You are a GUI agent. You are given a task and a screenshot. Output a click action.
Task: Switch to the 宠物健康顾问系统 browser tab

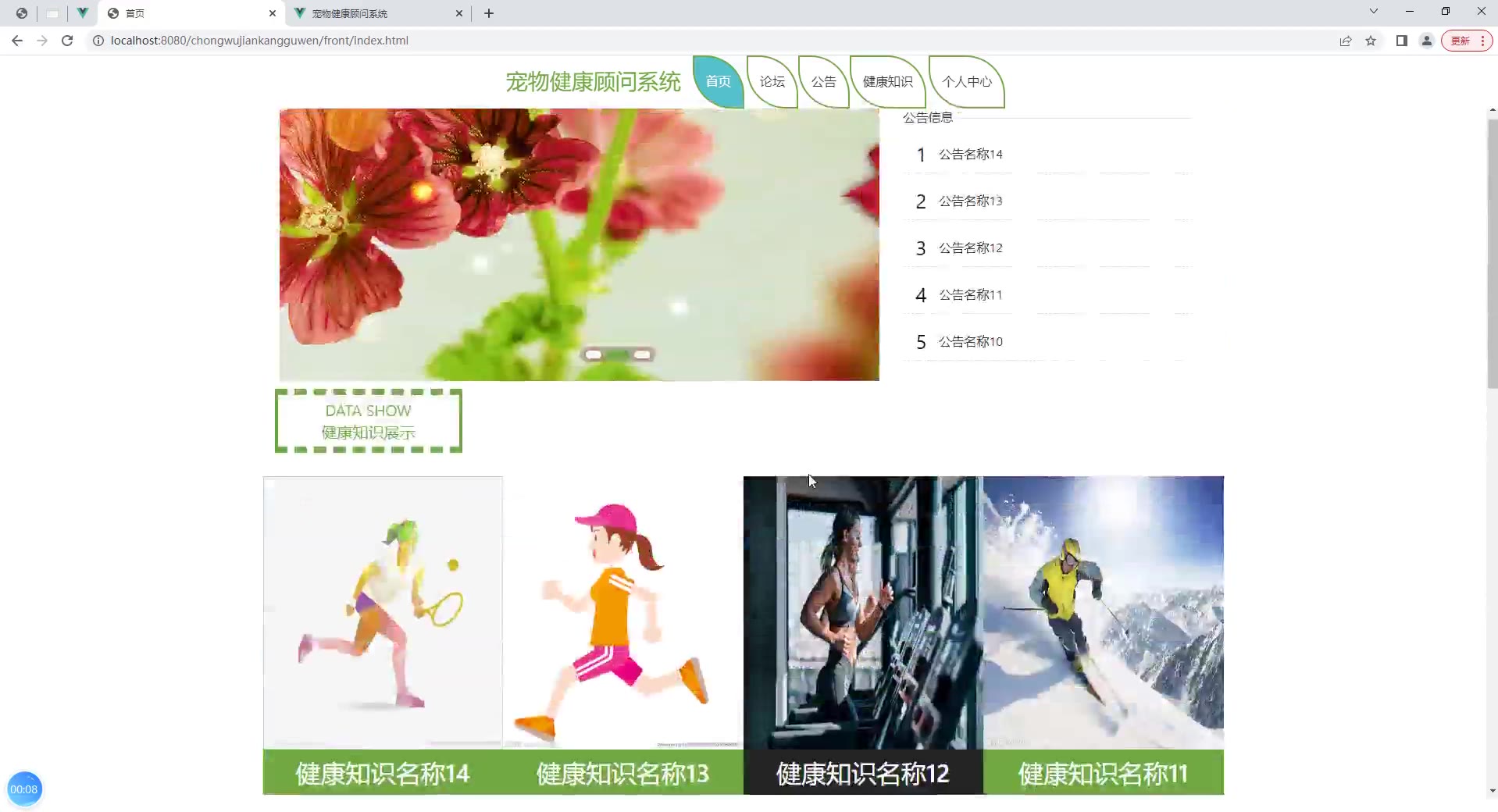pyautogui.click(x=379, y=13)
